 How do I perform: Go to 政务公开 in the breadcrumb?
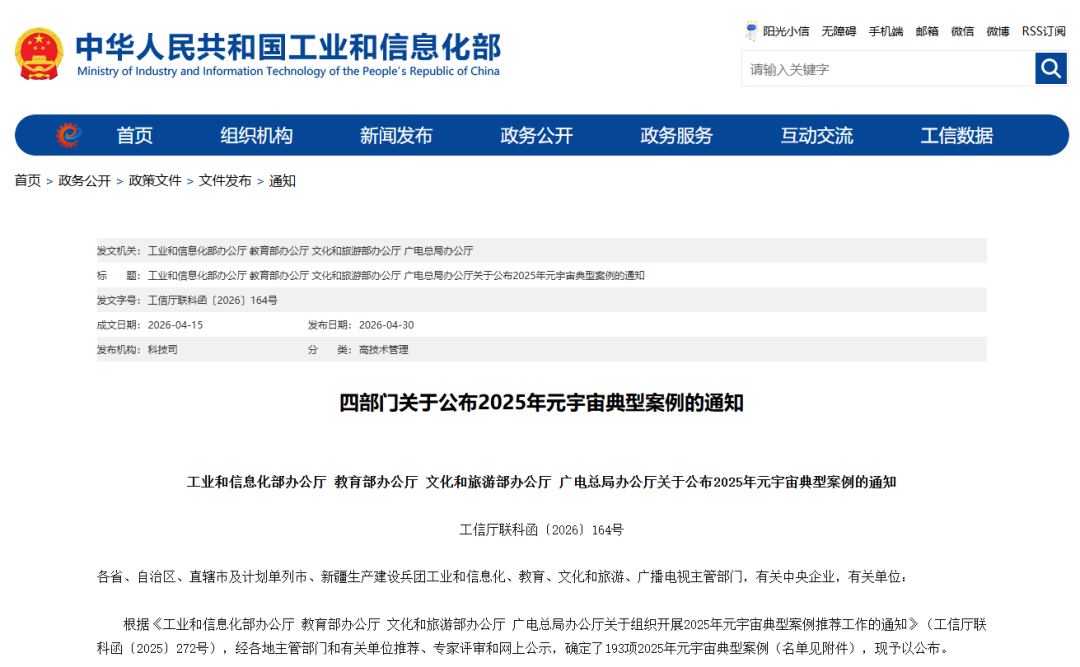coord(84,181)
